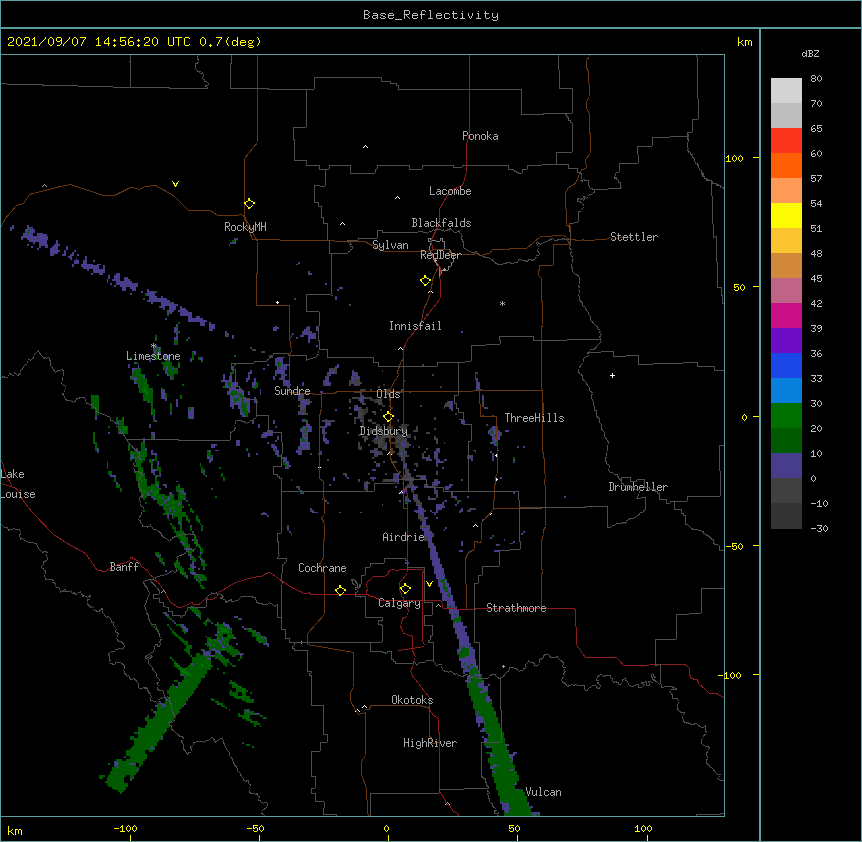
Task: Click the dBZ legend heading
Action: pyautogui.click(x=810, y=53)
